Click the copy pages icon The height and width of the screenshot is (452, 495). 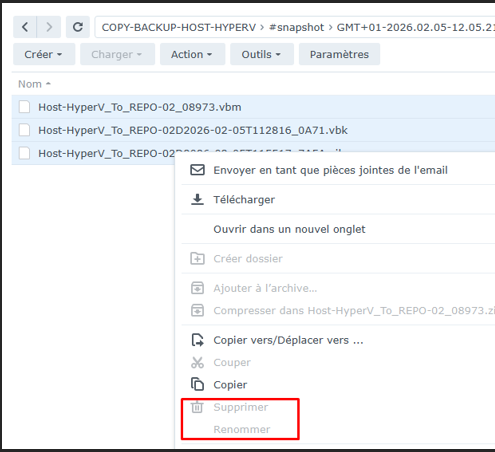197,384
